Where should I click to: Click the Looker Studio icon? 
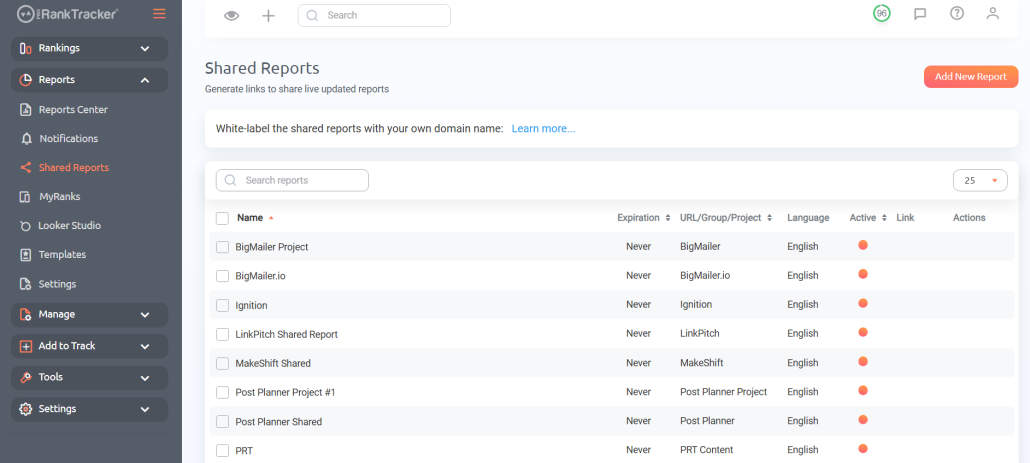pos(25,226)
